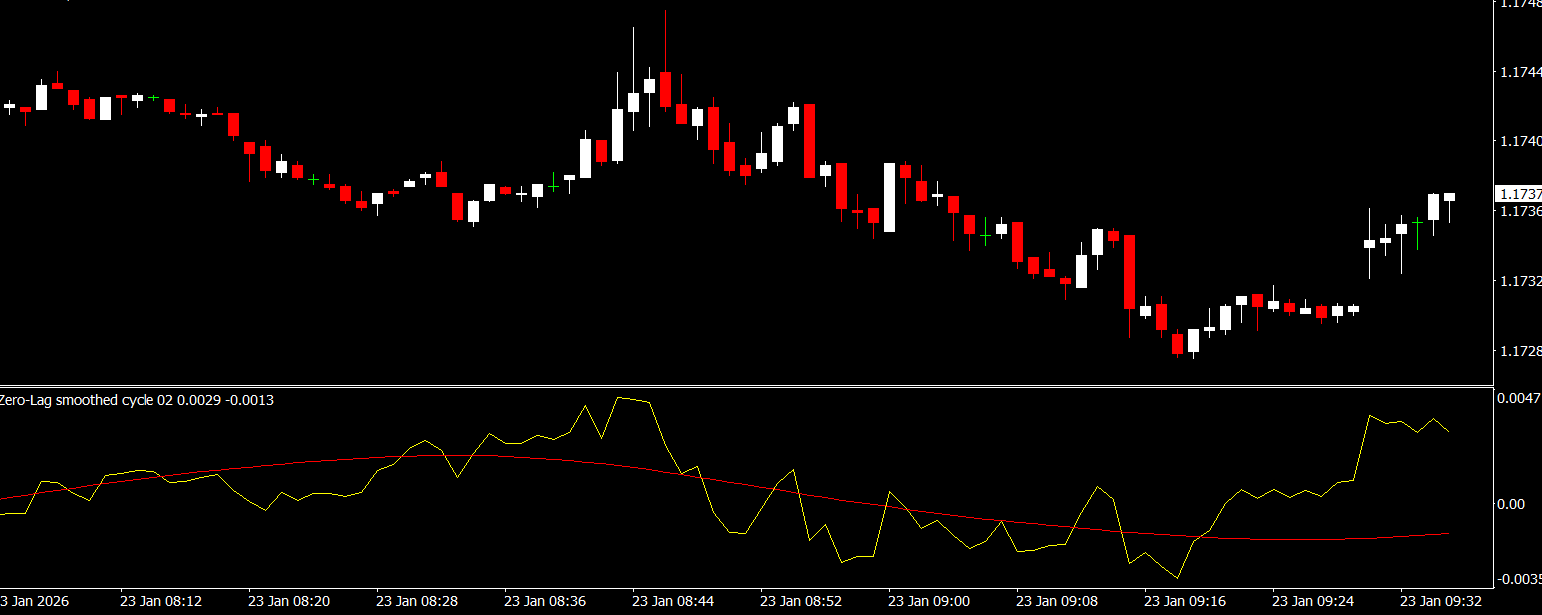Select the tall white candle before 09:00

coord(889,197)
